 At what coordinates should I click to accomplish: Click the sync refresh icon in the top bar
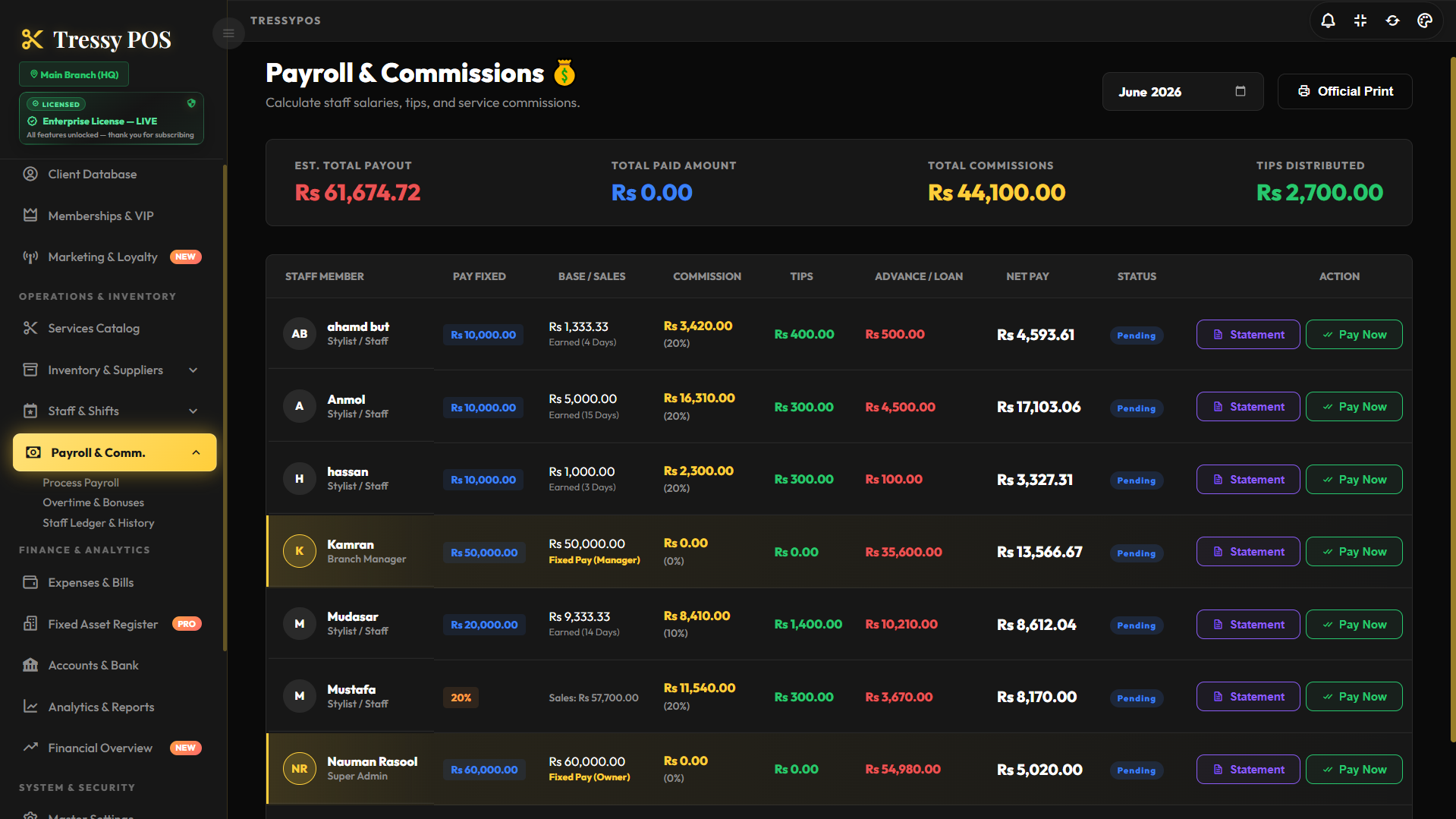[x=1392, y=20]
